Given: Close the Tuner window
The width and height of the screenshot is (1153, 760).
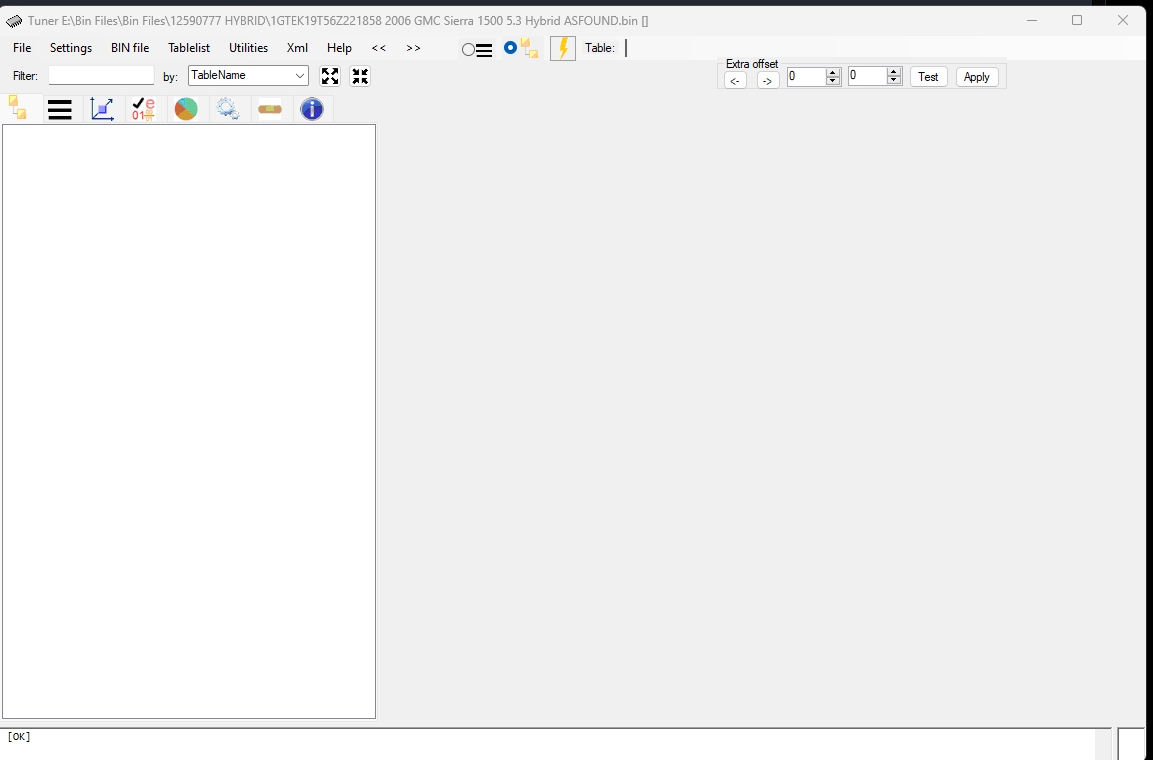Looking at the screenshot, I should click(x=1123, y=21).
